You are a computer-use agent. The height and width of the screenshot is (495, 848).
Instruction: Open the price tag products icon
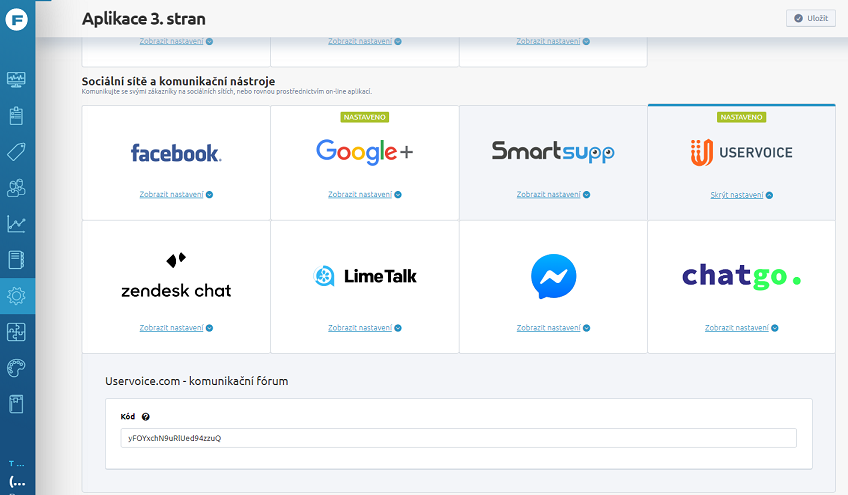pyautogui.click(x=16, y=151)
